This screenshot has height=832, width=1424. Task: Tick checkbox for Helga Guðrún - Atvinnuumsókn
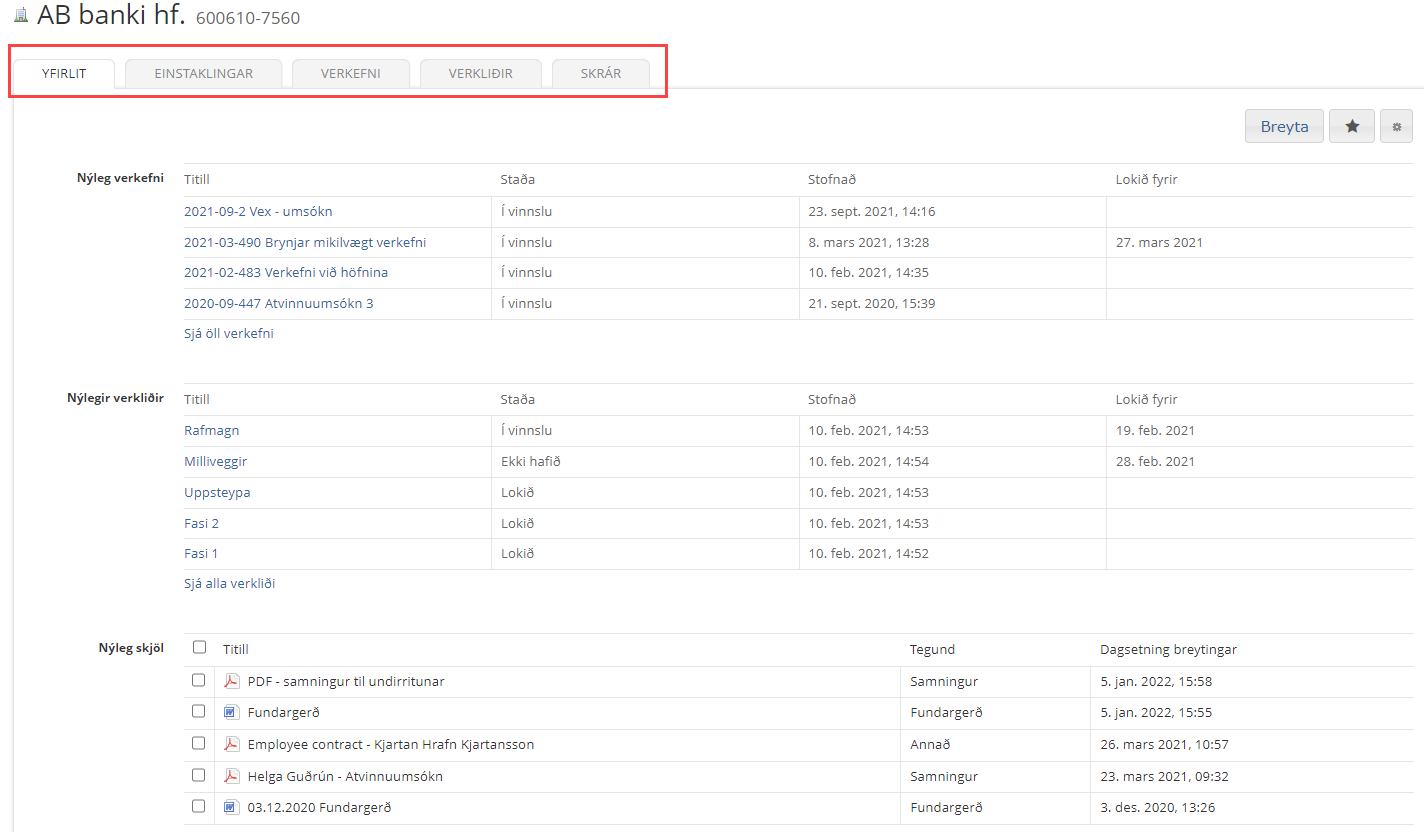click(x=199, y=776)
